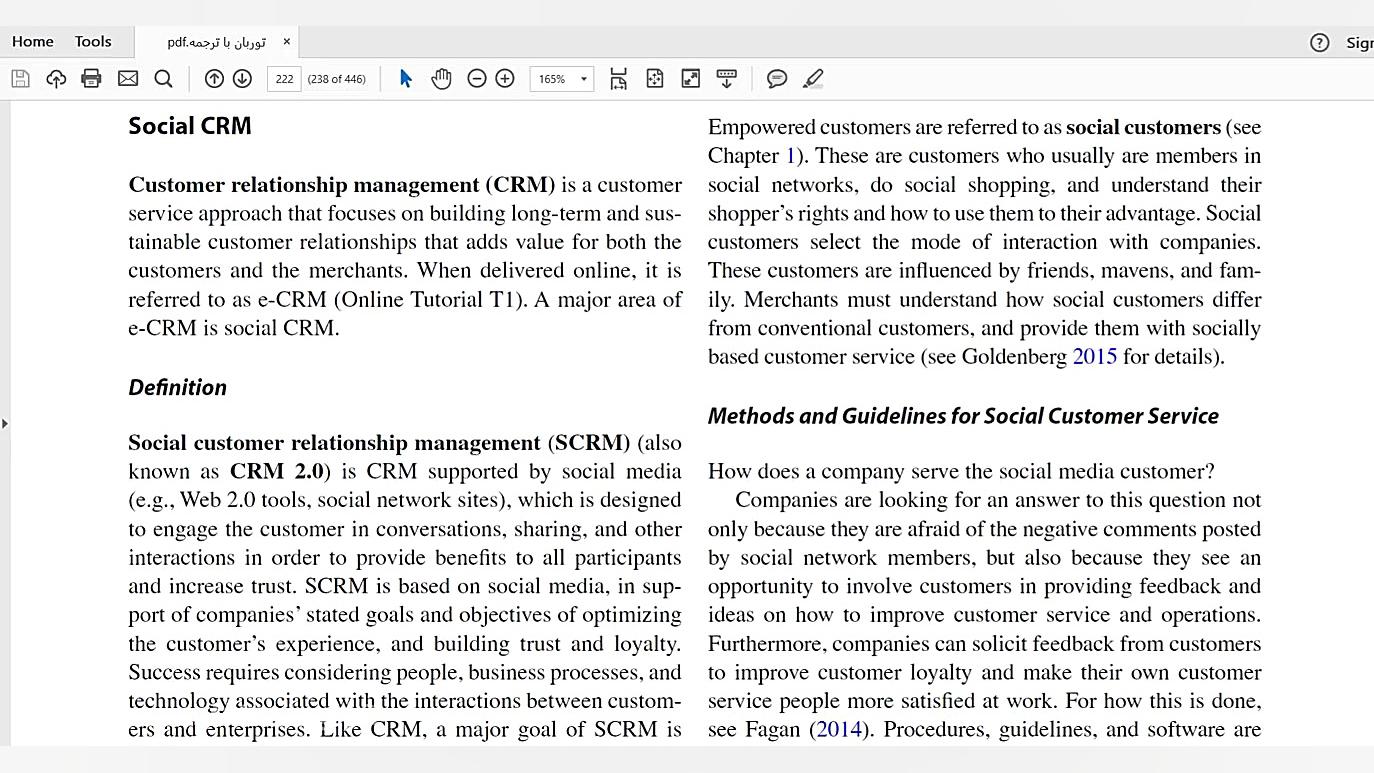The image size is (1374, 773).
Task: Select the document tab ending in .pdf
Action: pos(217,42)
